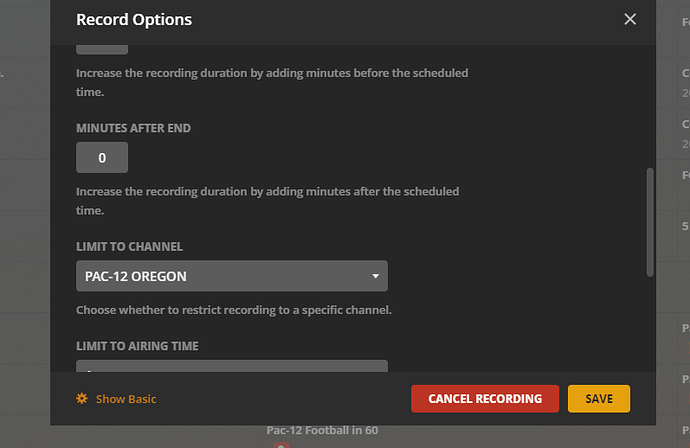Image resolution: width=690 pixels, height=448 pixels.
Task: Open the Pac-12 Football in 60 listing
Action: pyautogui.click(x=322, y=430)
